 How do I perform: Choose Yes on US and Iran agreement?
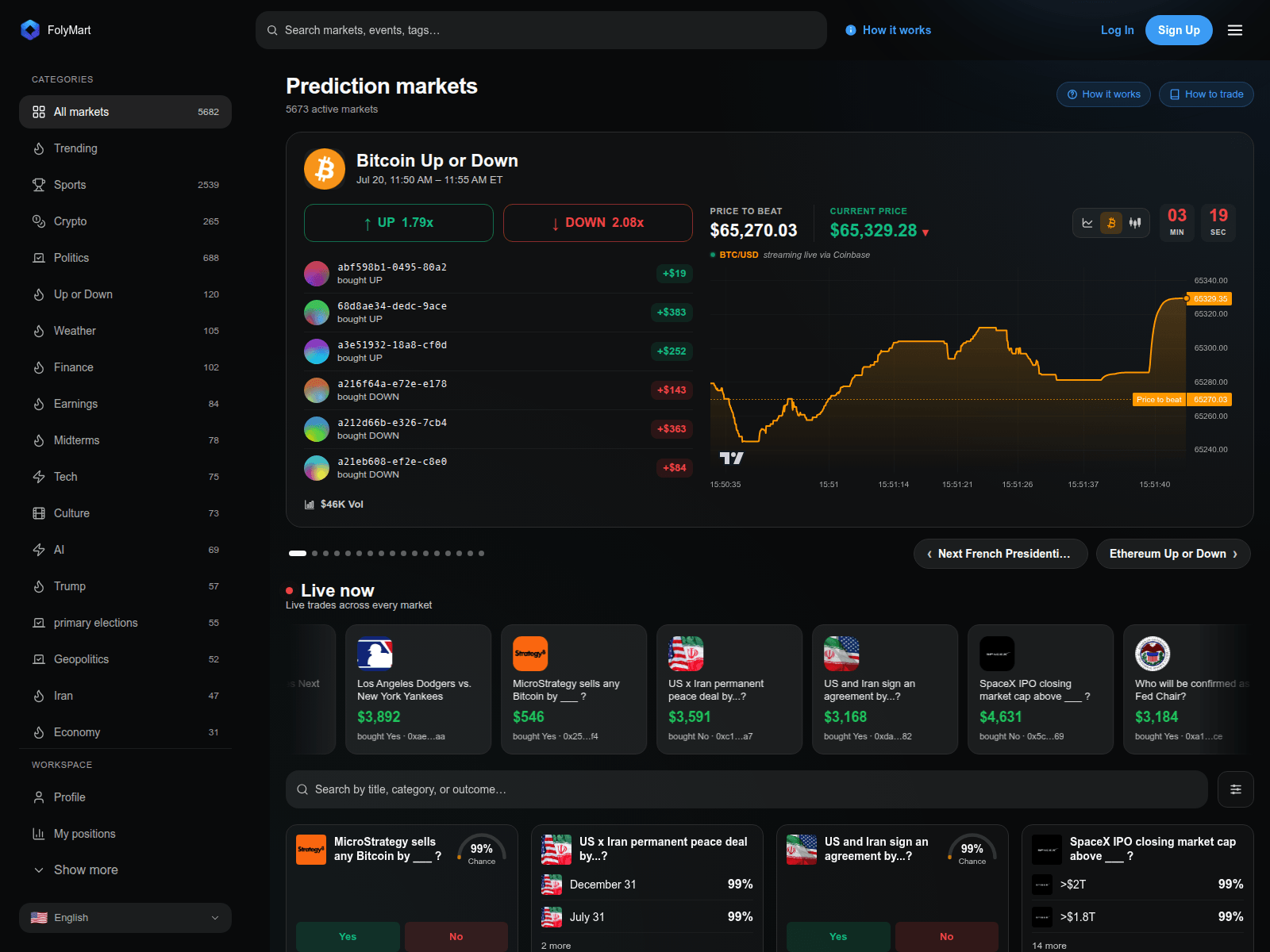[838, 937]
